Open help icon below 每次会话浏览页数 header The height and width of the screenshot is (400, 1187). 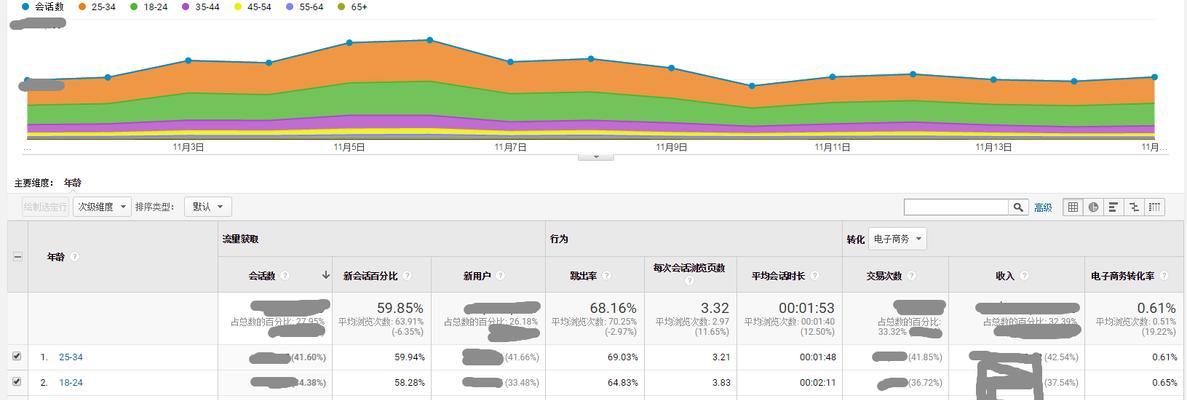pos(689,281)
